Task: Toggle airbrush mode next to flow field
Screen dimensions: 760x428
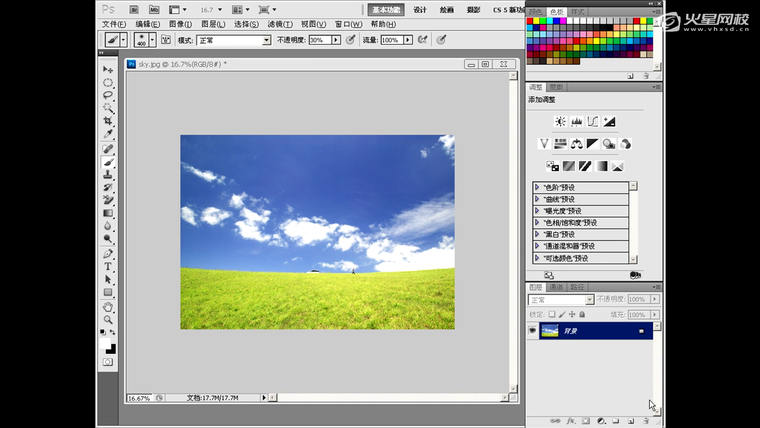Action: point(422,40)
